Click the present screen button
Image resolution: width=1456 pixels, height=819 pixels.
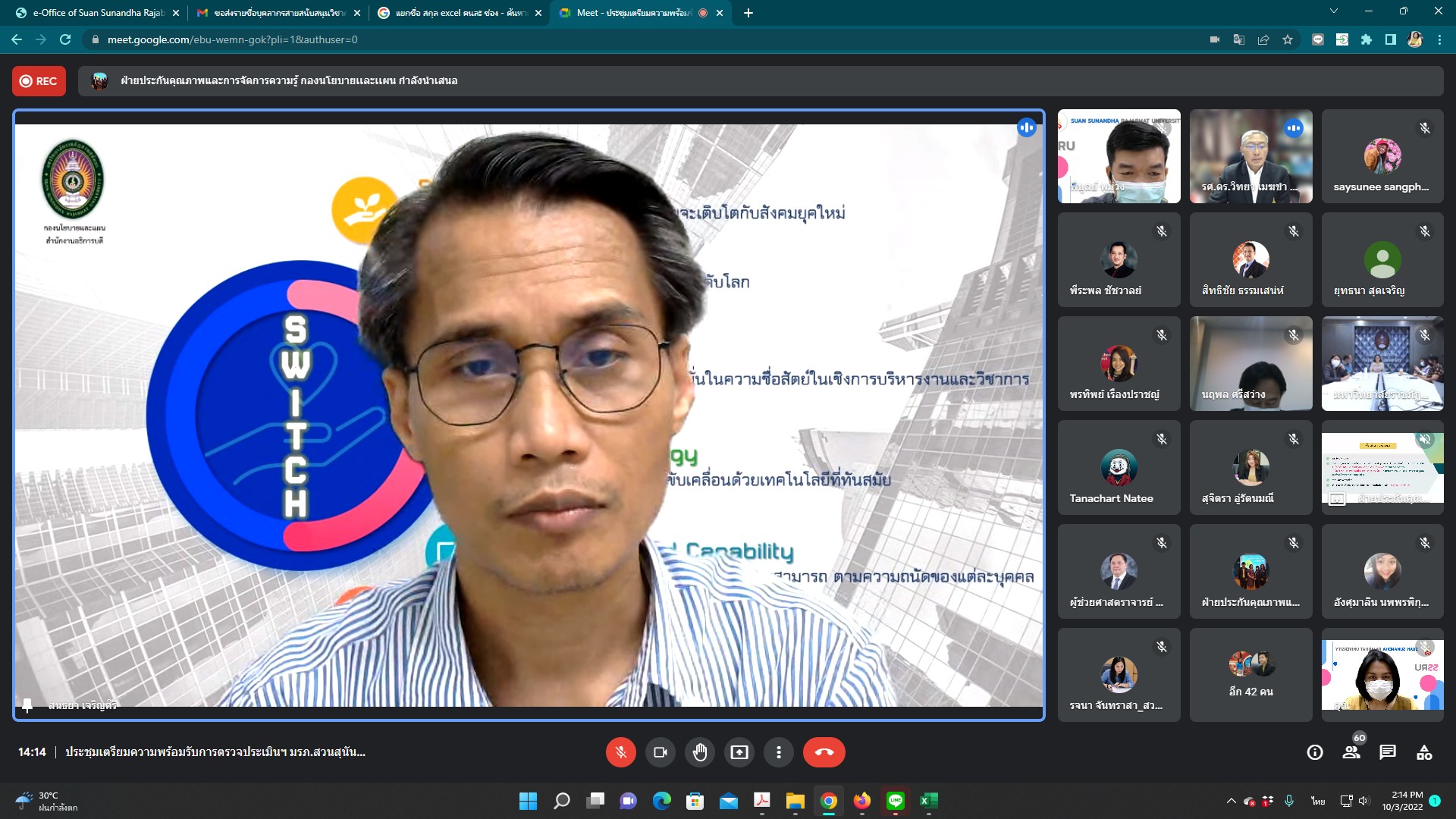tap(739, 752)
